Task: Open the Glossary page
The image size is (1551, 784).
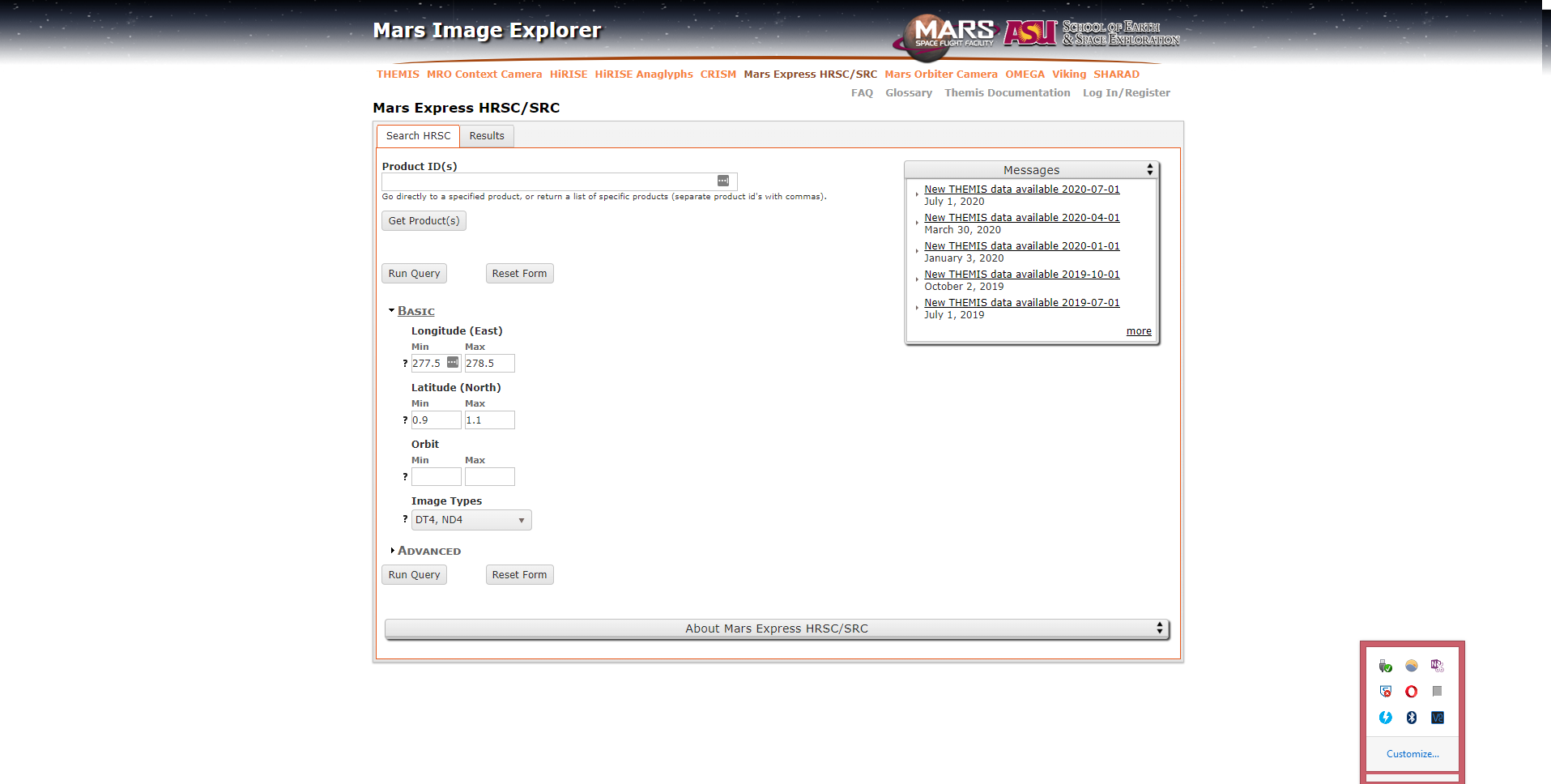Action: (909, 93)
